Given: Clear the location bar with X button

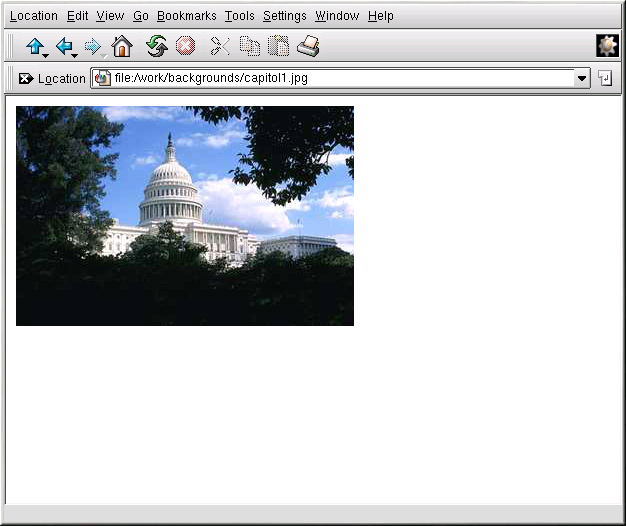Looking at the screenshot, I should coord(26,79).
